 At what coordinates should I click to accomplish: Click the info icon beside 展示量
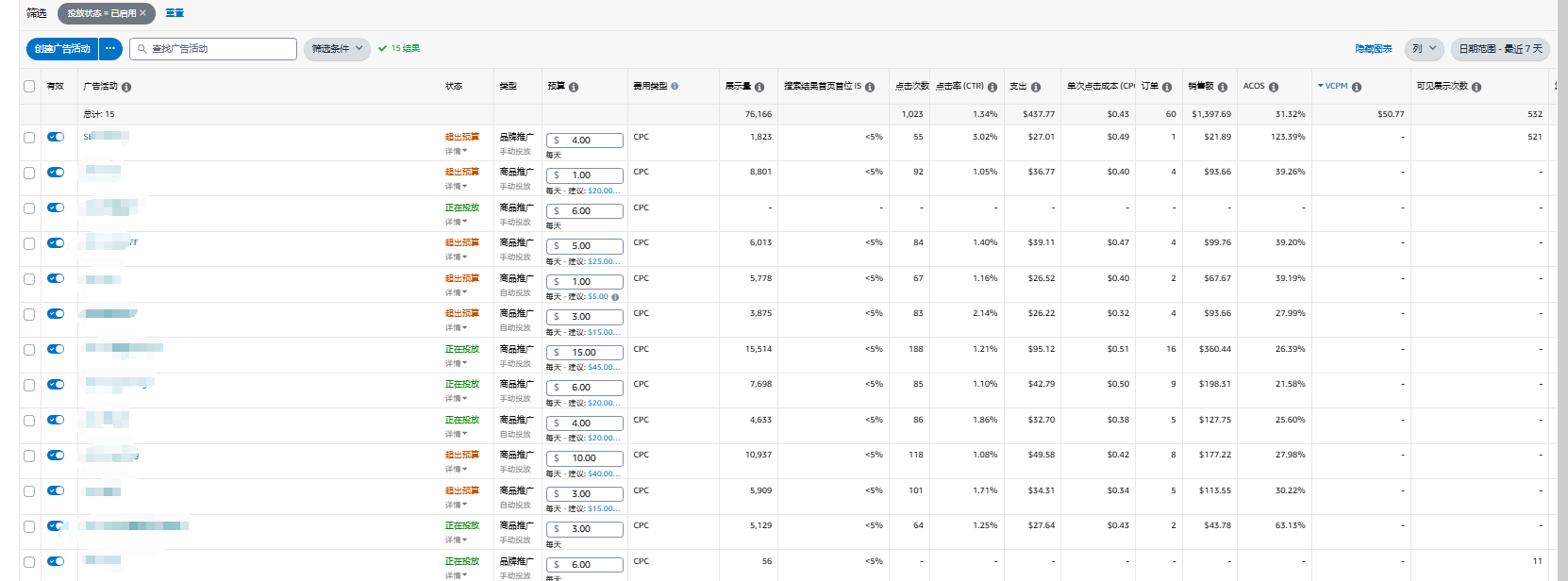pyautogui.click(x=759, y=87)
